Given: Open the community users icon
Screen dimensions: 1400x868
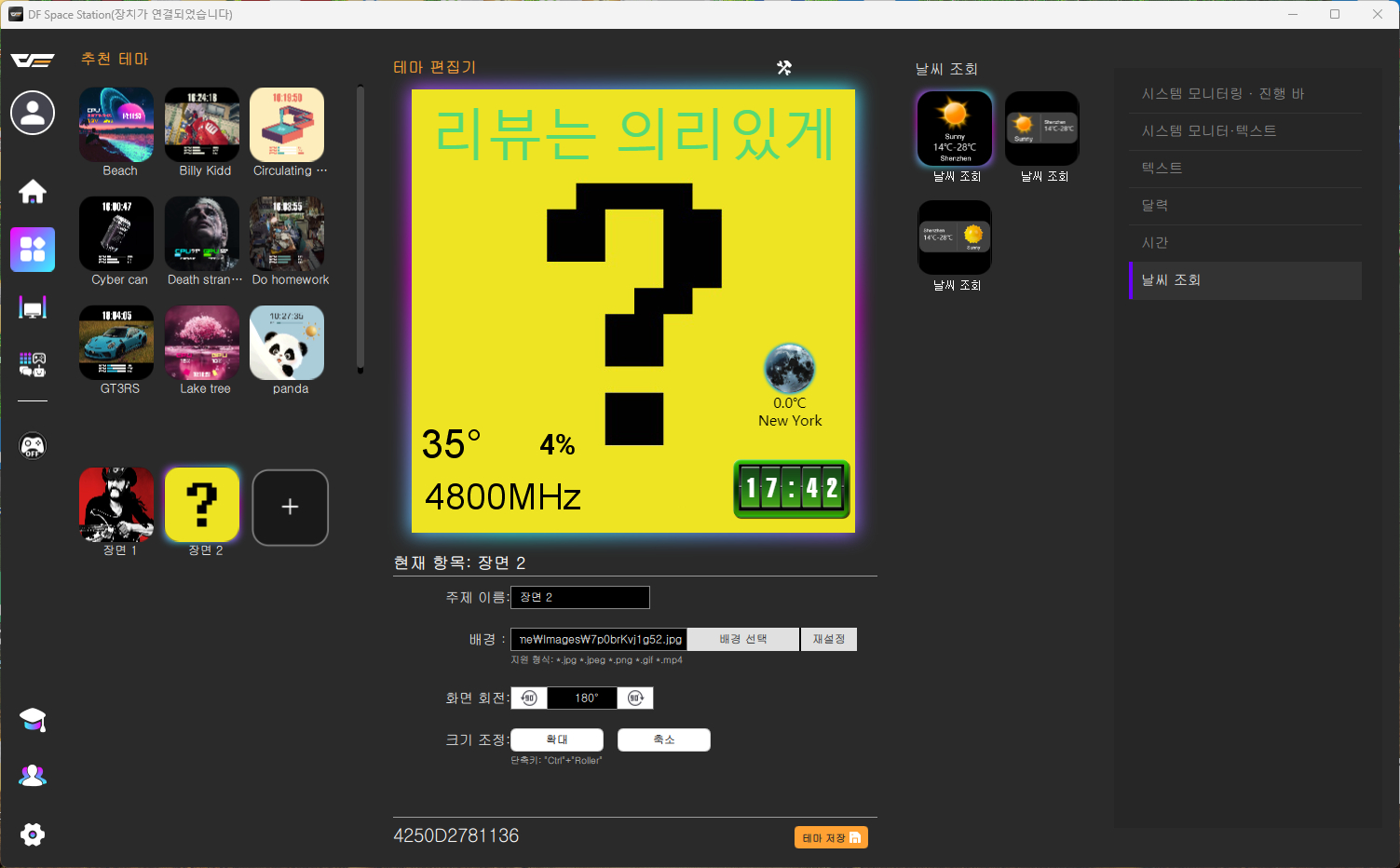Looking at the screenshot, I should pos(33,776).
